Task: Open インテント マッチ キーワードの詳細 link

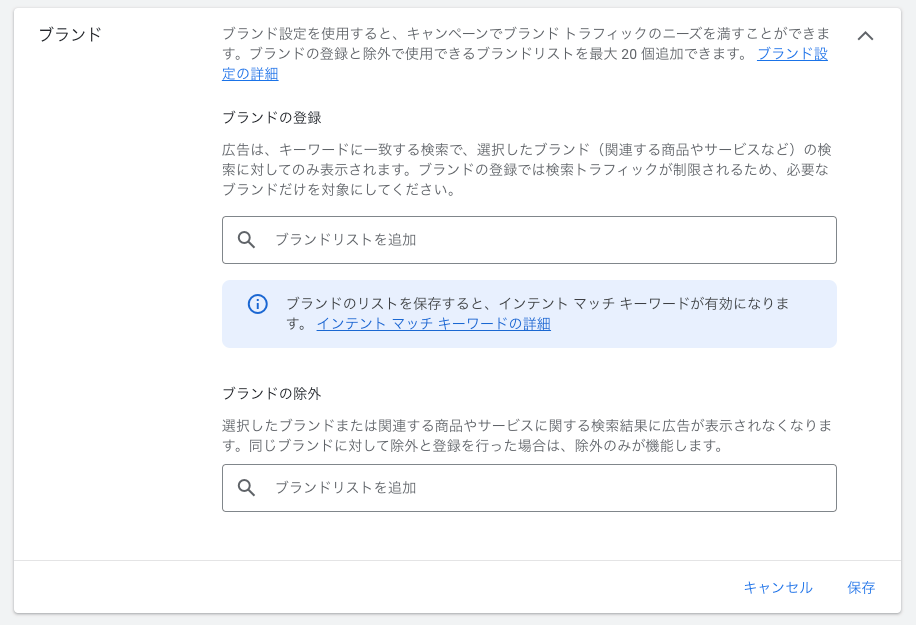Action: click(433, 324)
